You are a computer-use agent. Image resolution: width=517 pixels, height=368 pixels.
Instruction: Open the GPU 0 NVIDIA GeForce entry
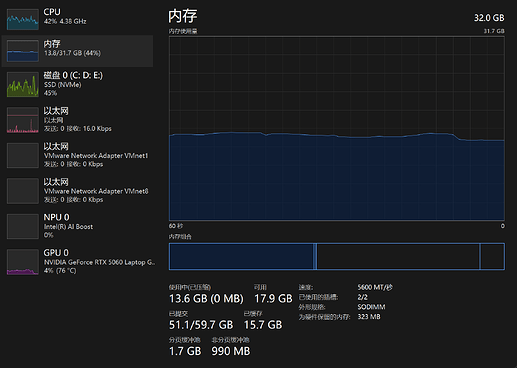click(x=77, y=262)
